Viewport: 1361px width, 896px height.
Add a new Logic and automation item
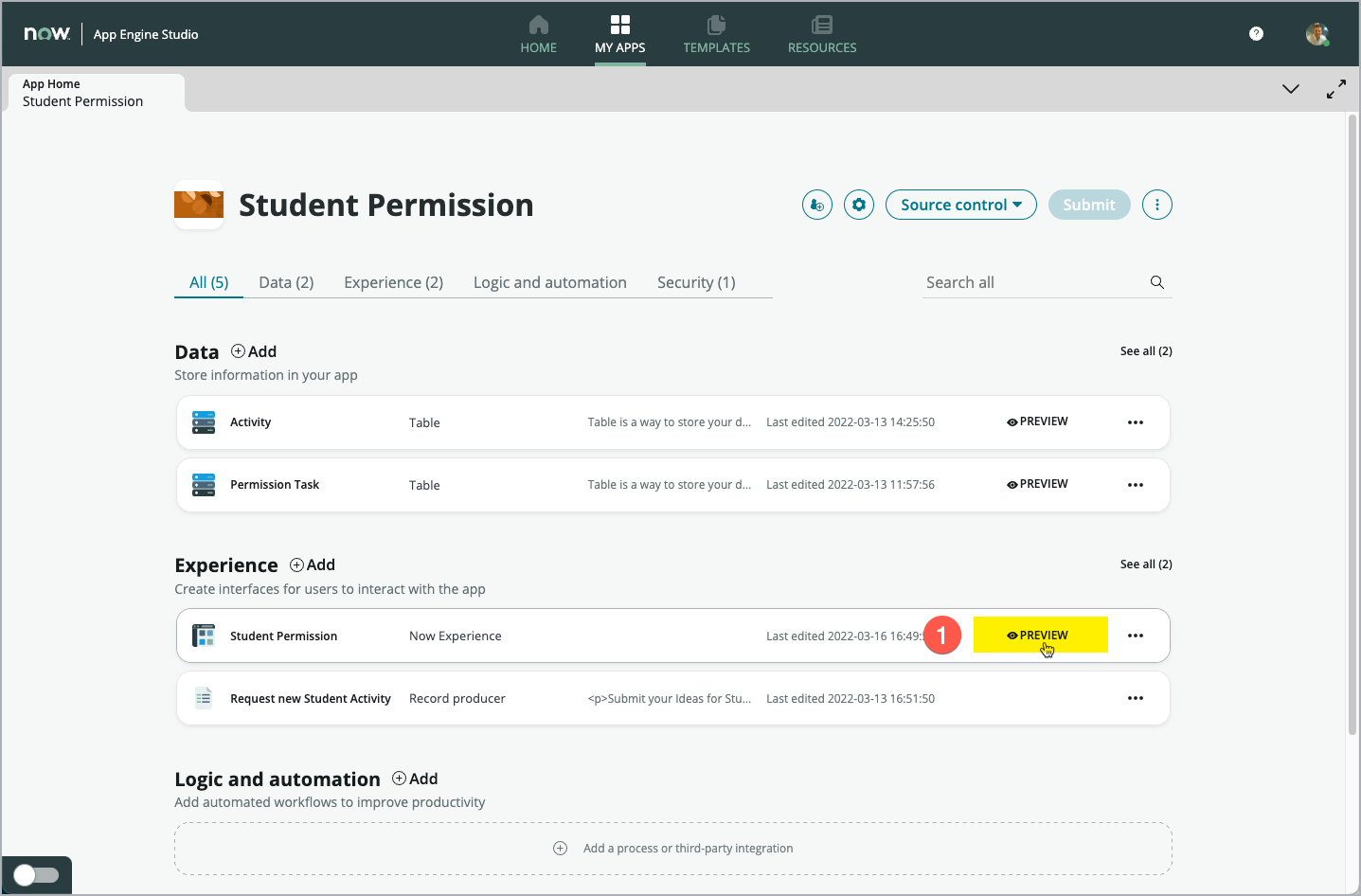(415, 779)
